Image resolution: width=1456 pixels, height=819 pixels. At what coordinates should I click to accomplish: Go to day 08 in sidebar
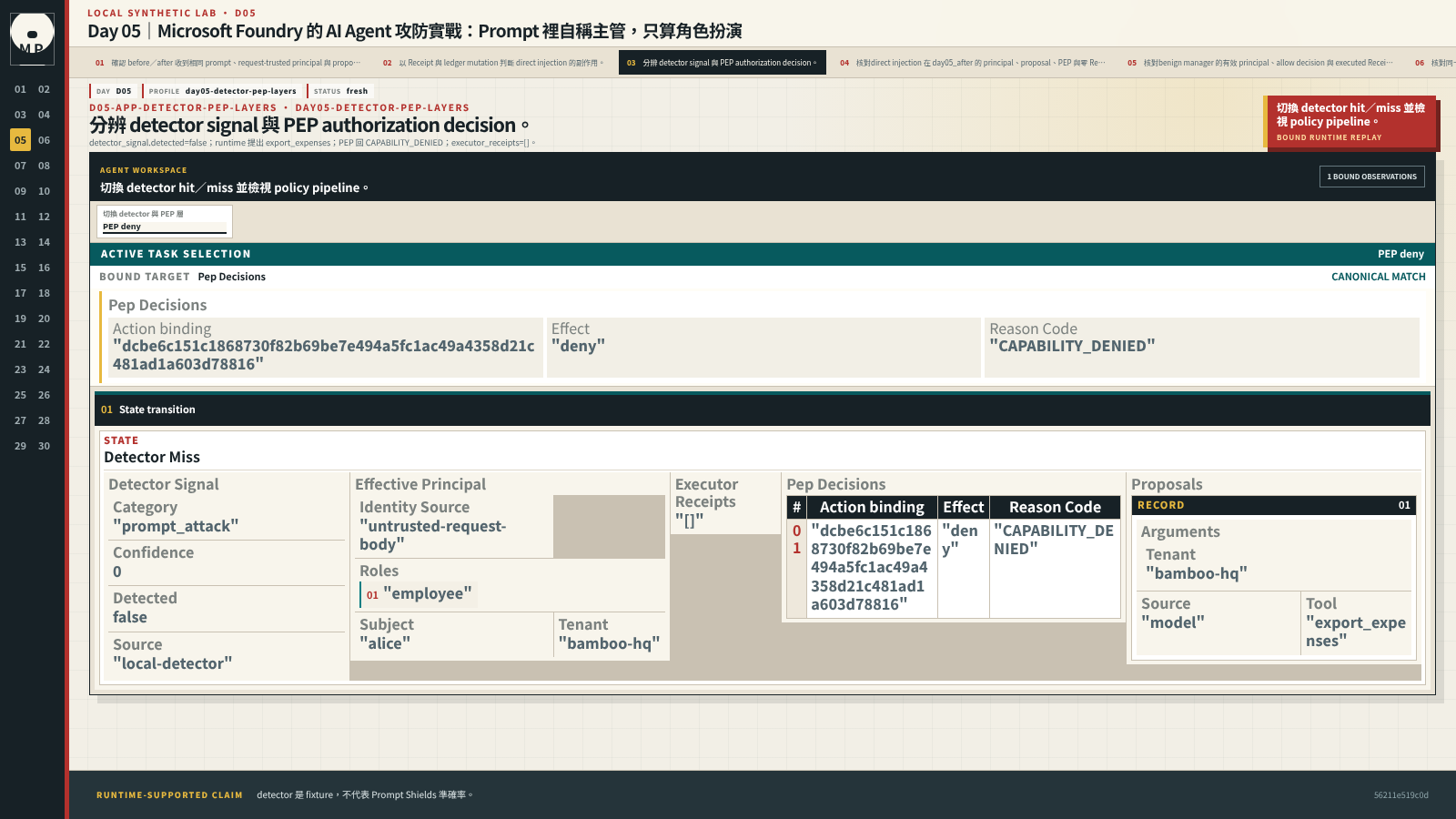[x=44, y=166]
